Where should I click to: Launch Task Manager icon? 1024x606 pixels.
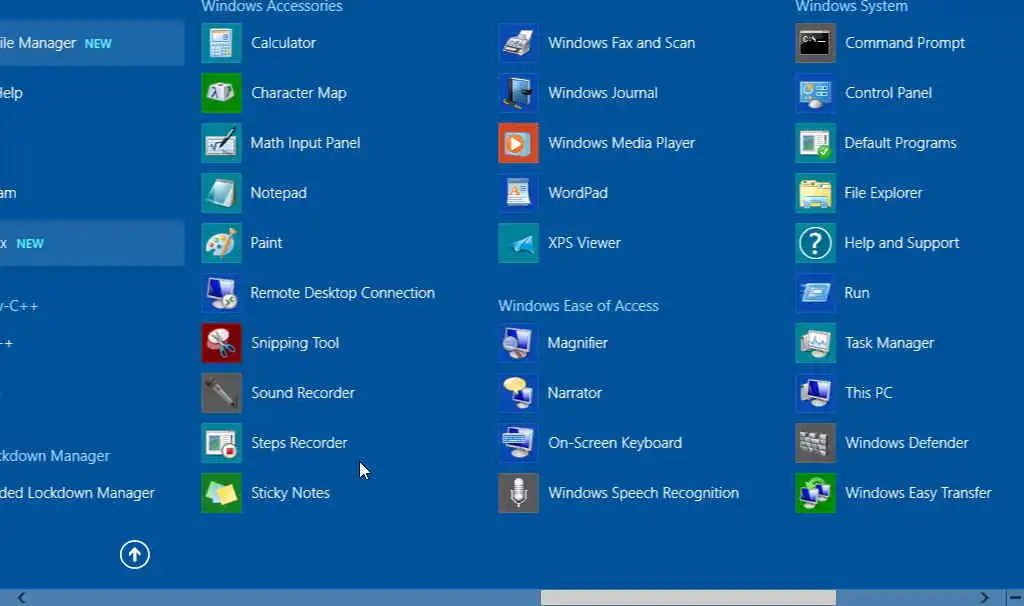816,343
